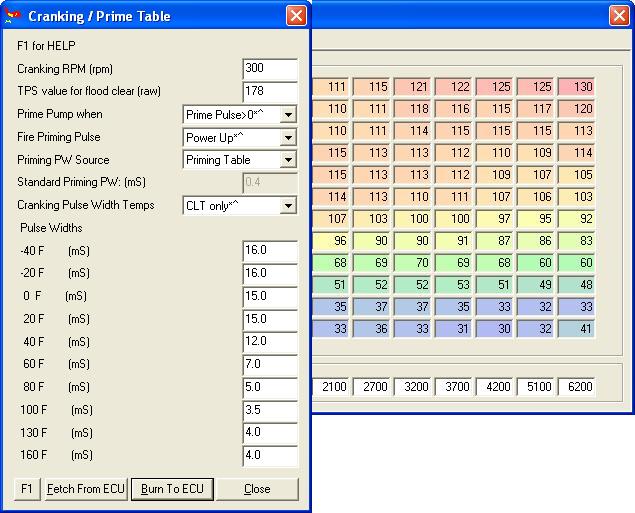The height and width of the screenshot is (513, 635).
Task: Select the 100 F pulse width field
Action: point(270,411)
